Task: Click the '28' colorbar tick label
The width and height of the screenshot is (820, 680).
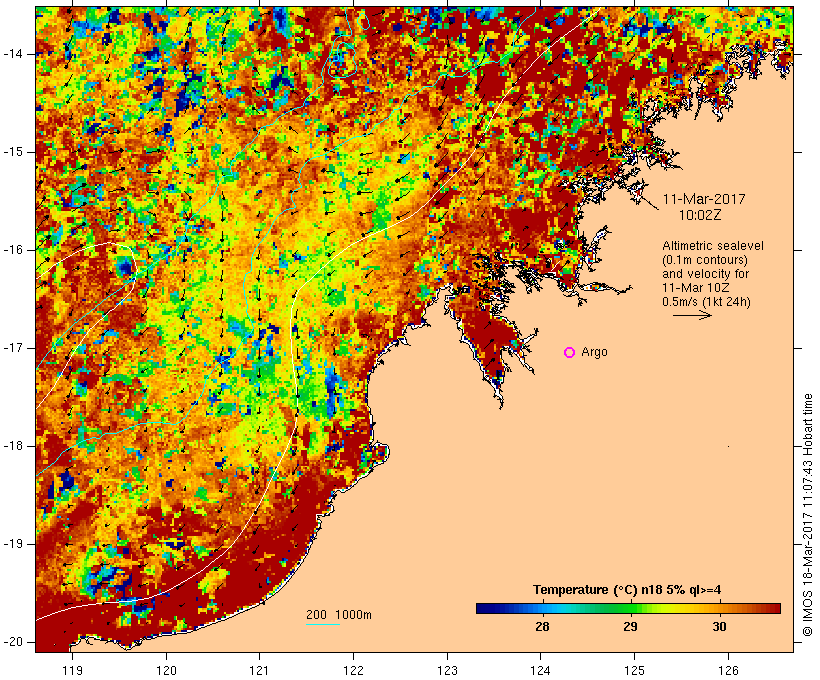Action: coord(542,627)
